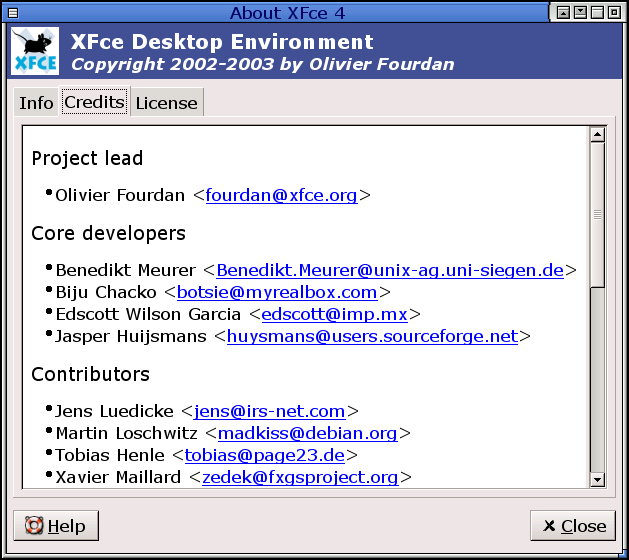This screenshot has height=560, width=629.
Task: Click the name 'Jasper Huijsmans'
Action: tap(131, 337)
